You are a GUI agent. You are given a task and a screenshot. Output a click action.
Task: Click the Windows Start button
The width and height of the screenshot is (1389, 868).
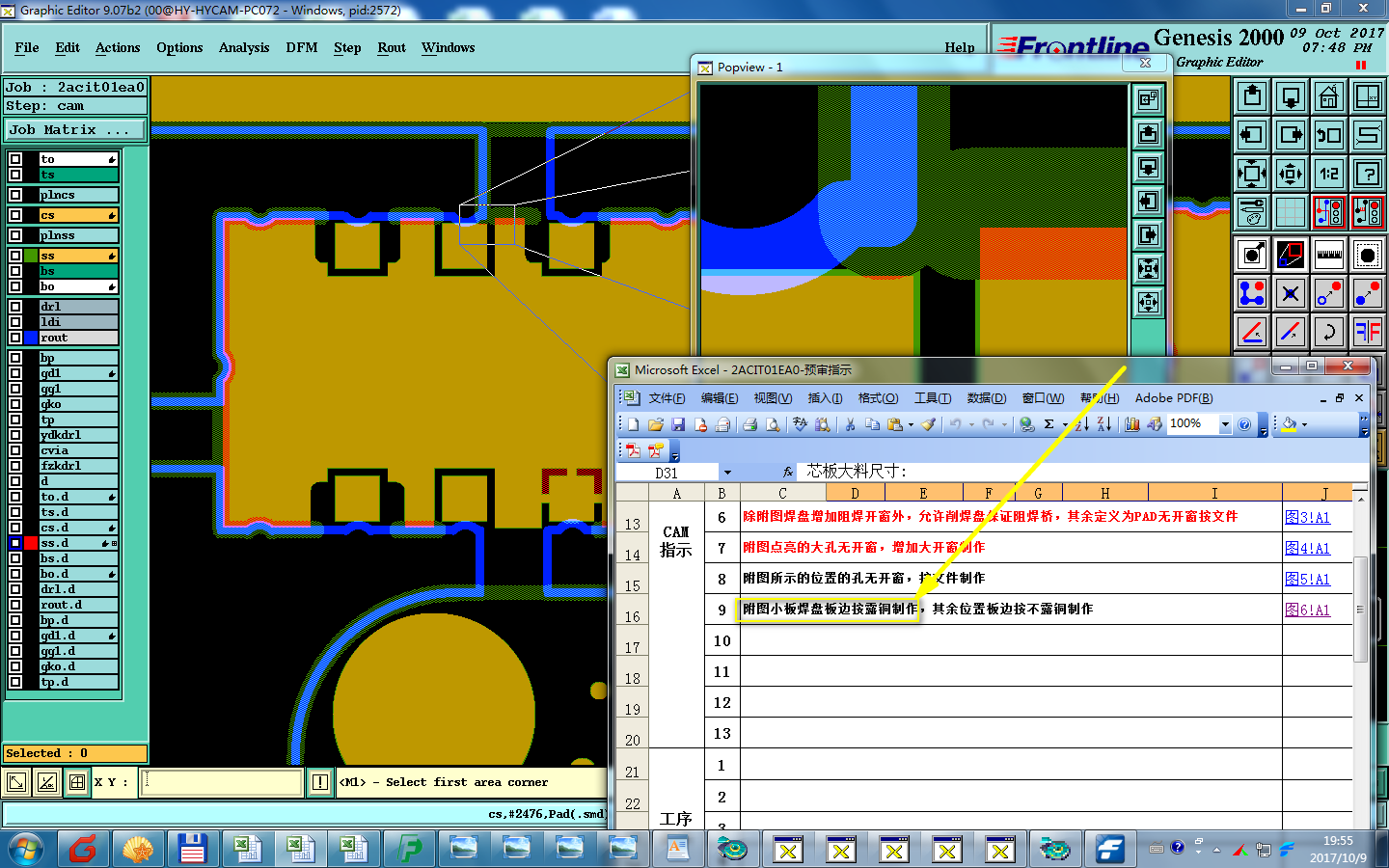point(26,850)
